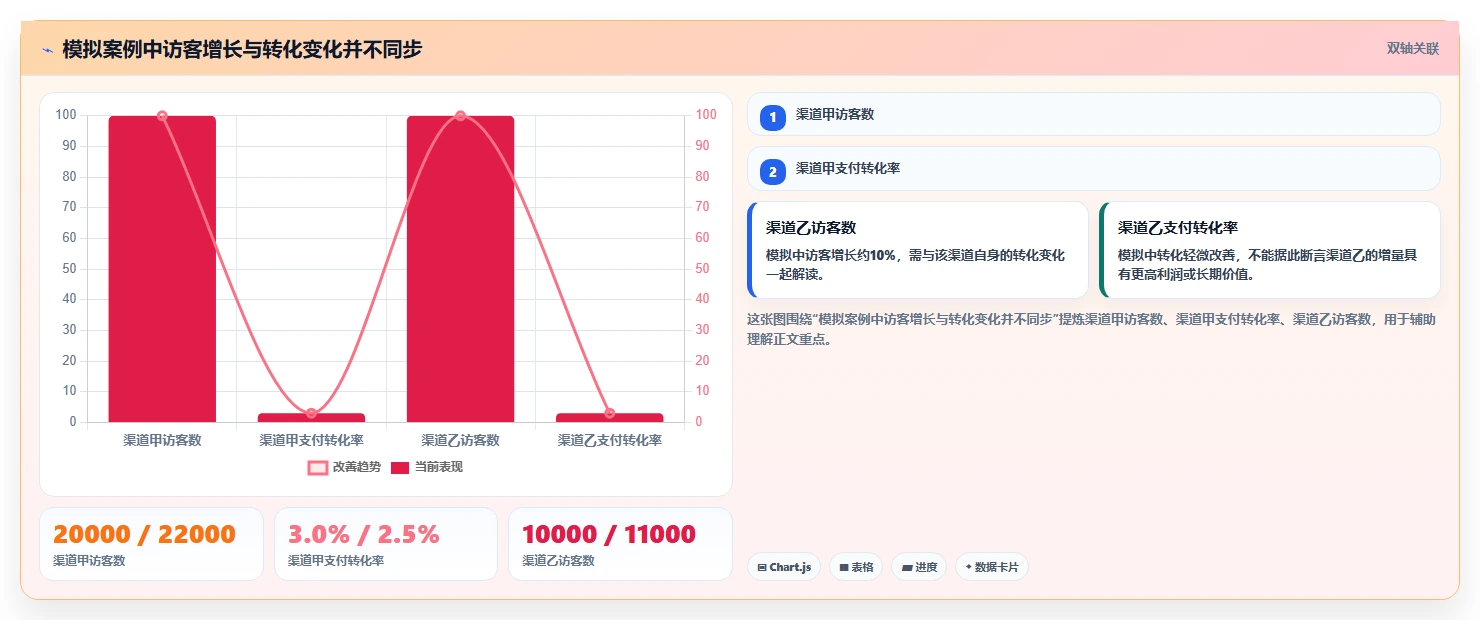Screen dimensions: 1480x620
Task: Click x-axis label 渠道乙支付转化率
Action: [609, 440]
